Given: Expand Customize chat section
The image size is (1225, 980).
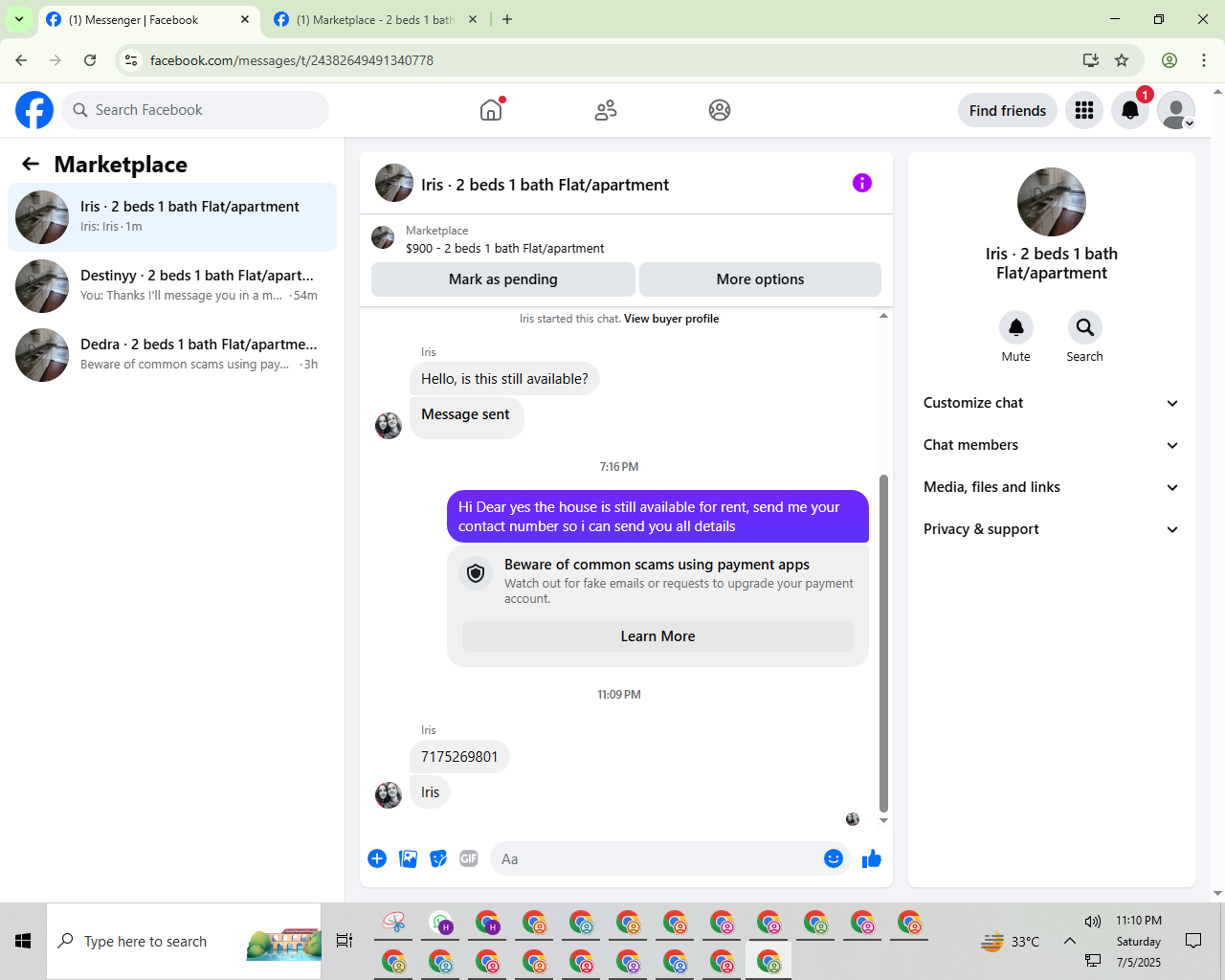Looking at the screenshot, I should [1051, 403].
